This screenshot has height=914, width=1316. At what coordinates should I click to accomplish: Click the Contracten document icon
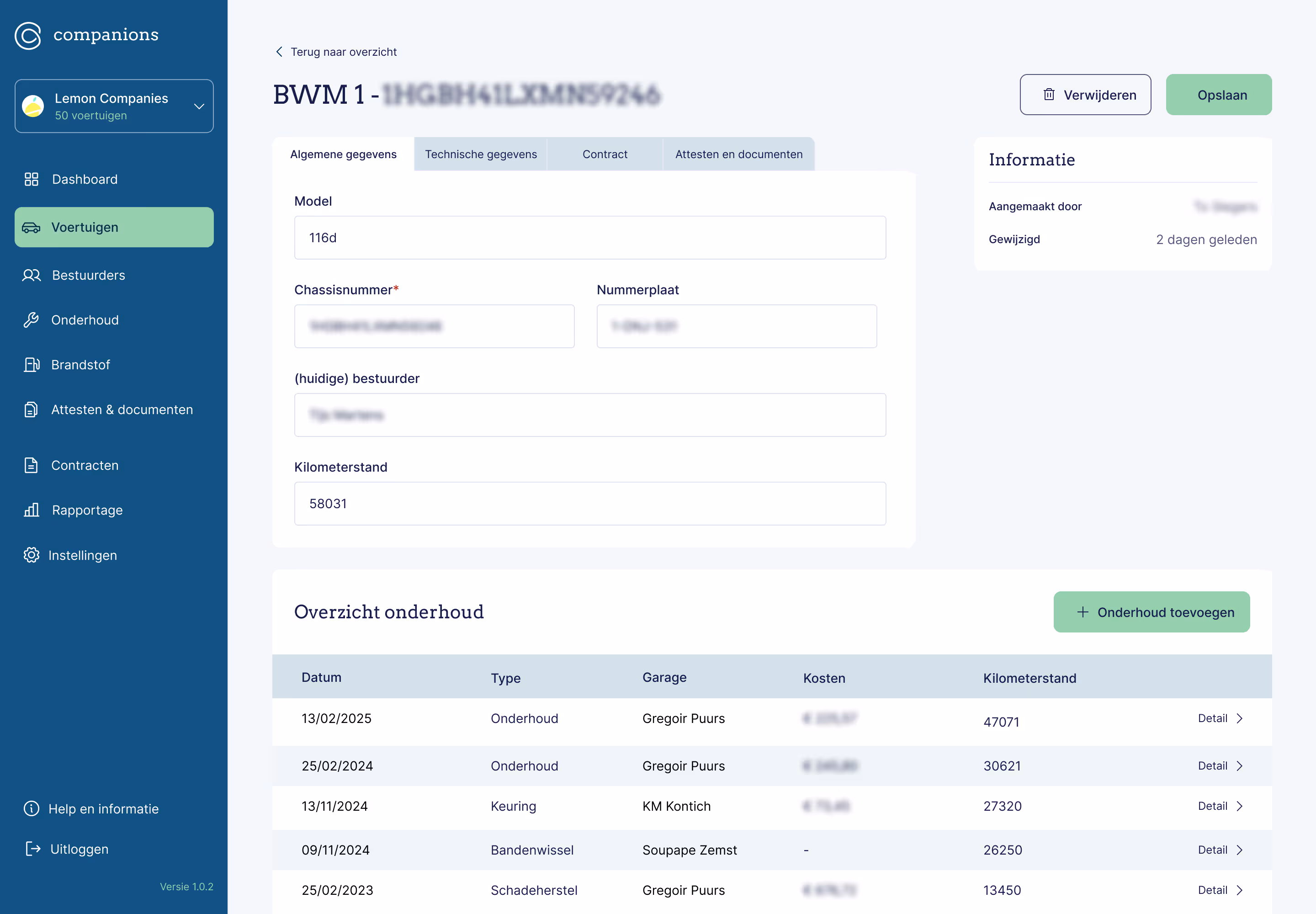[32, 465]
